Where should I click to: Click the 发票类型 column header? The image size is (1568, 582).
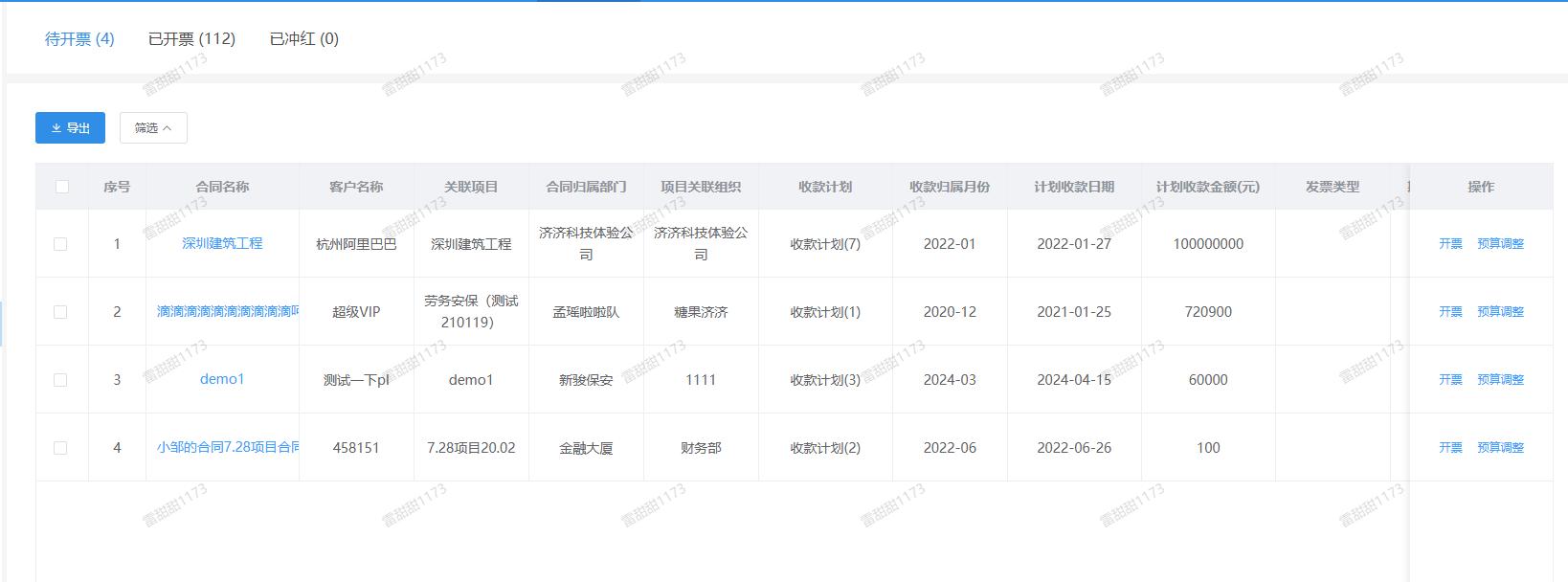coord(1333,187)
